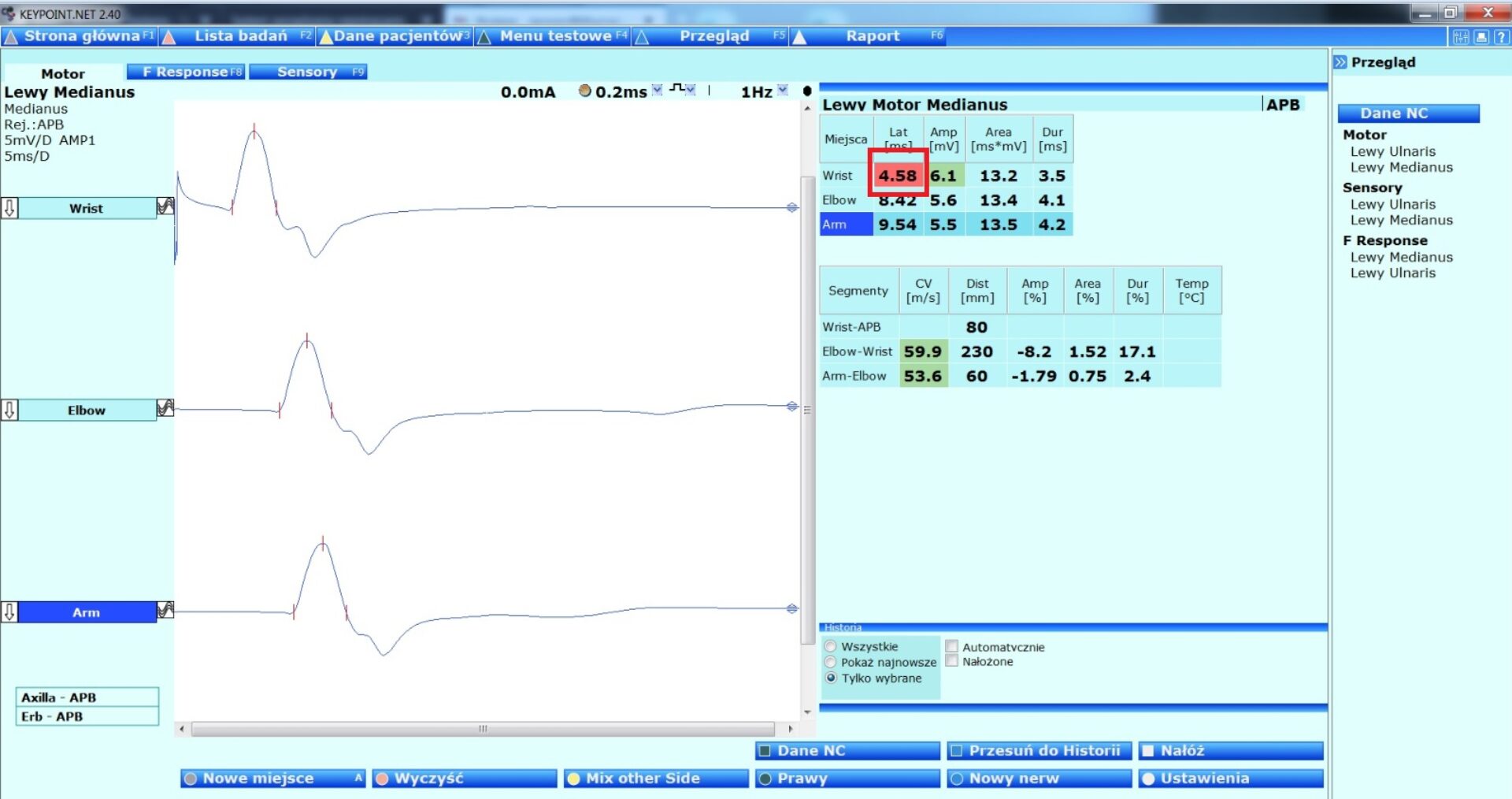The image size is (1512, 799).
Task: Click the printer icon in top toolbar
Action: (1481, 37)
